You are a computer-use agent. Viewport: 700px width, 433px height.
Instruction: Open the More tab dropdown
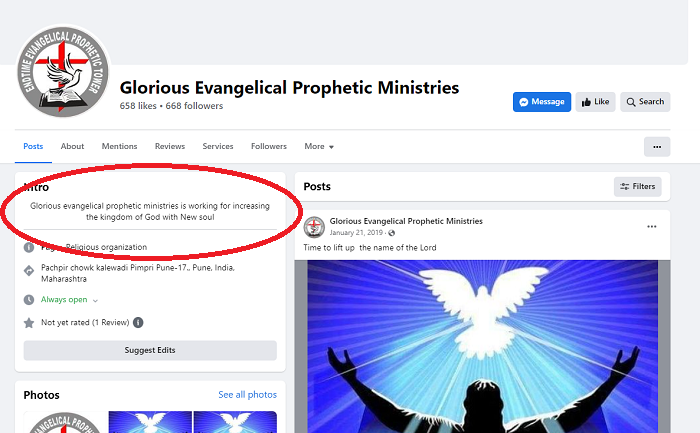tap(319, 146)
